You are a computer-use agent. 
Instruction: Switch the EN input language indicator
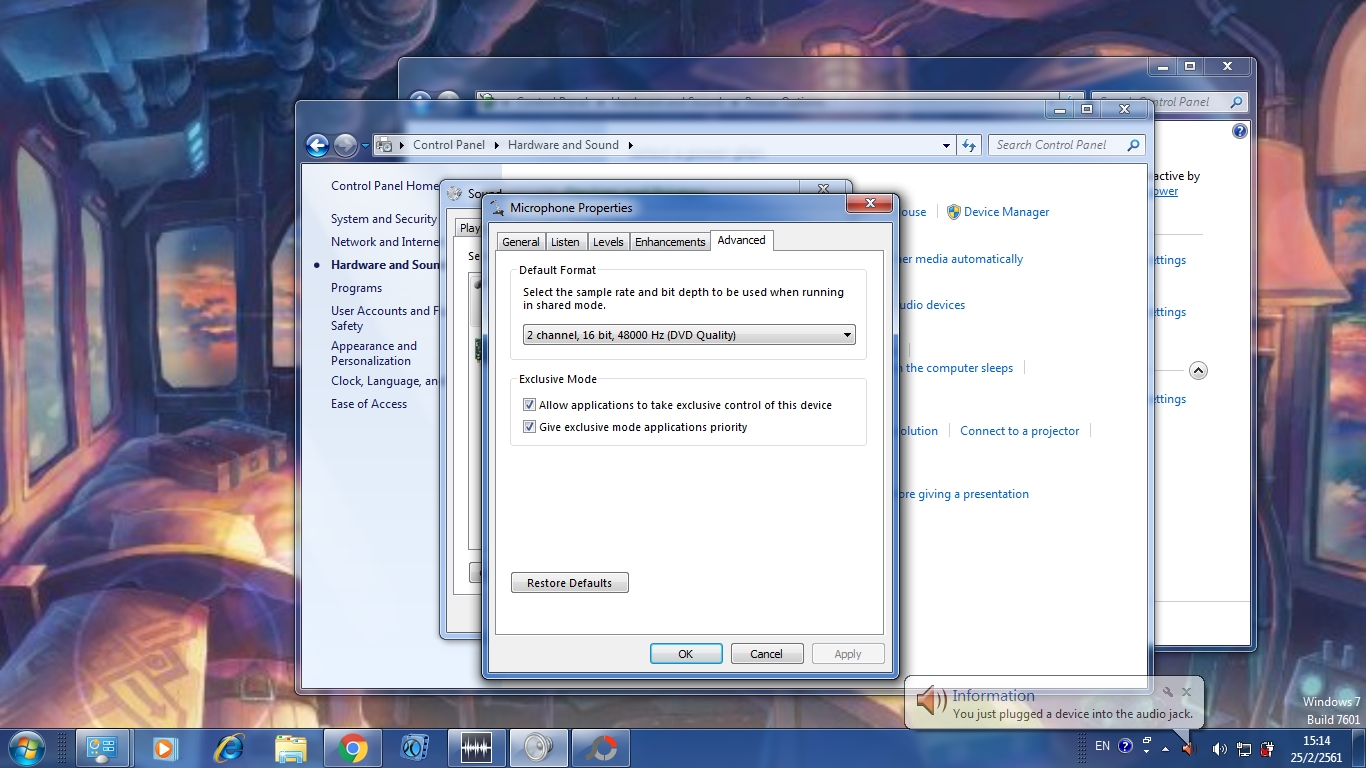1102,746
